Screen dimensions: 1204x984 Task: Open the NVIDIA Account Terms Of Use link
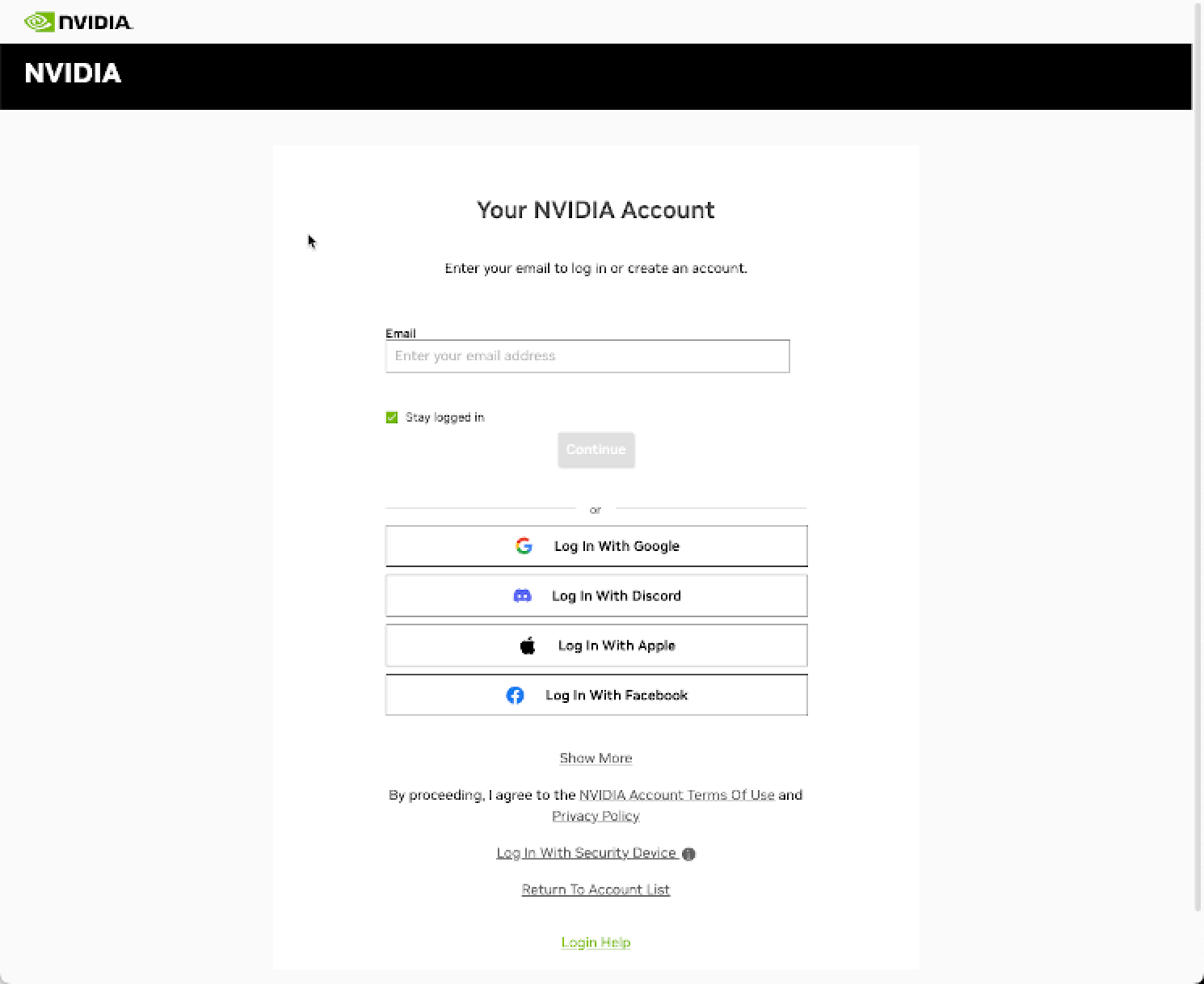tap(676, 794)
